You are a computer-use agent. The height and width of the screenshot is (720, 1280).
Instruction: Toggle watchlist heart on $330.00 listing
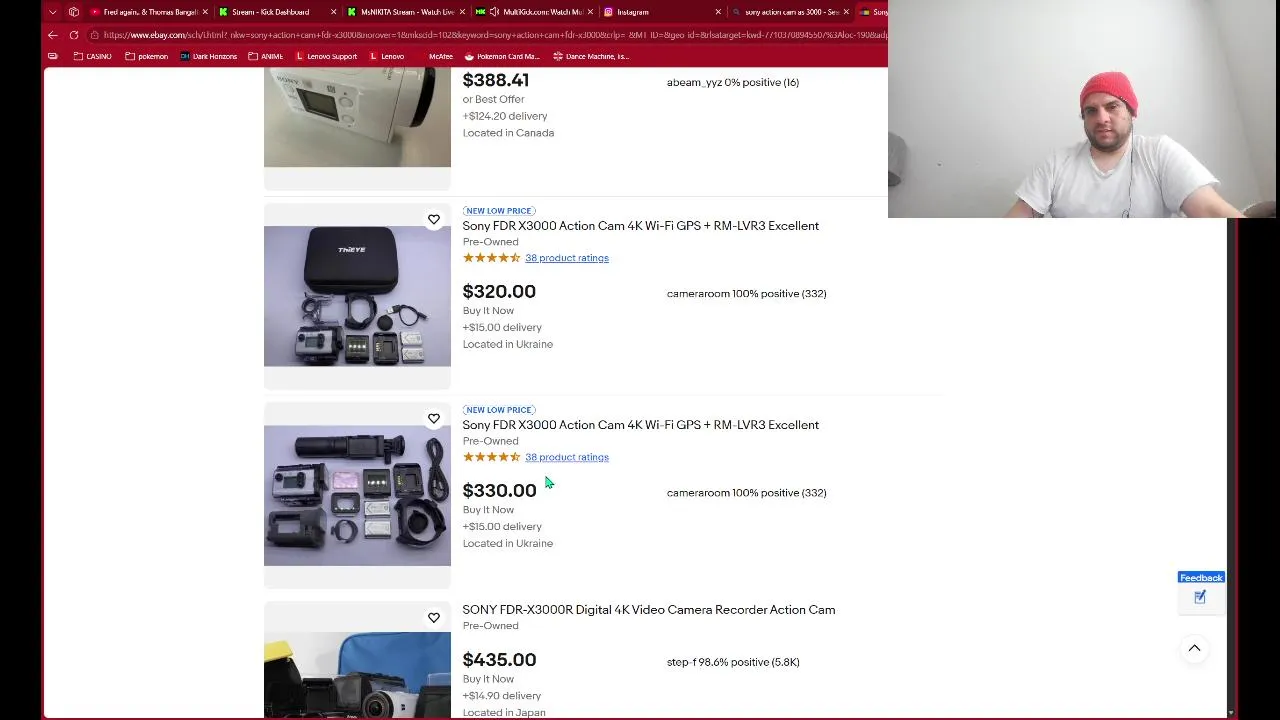click(434, 418)
